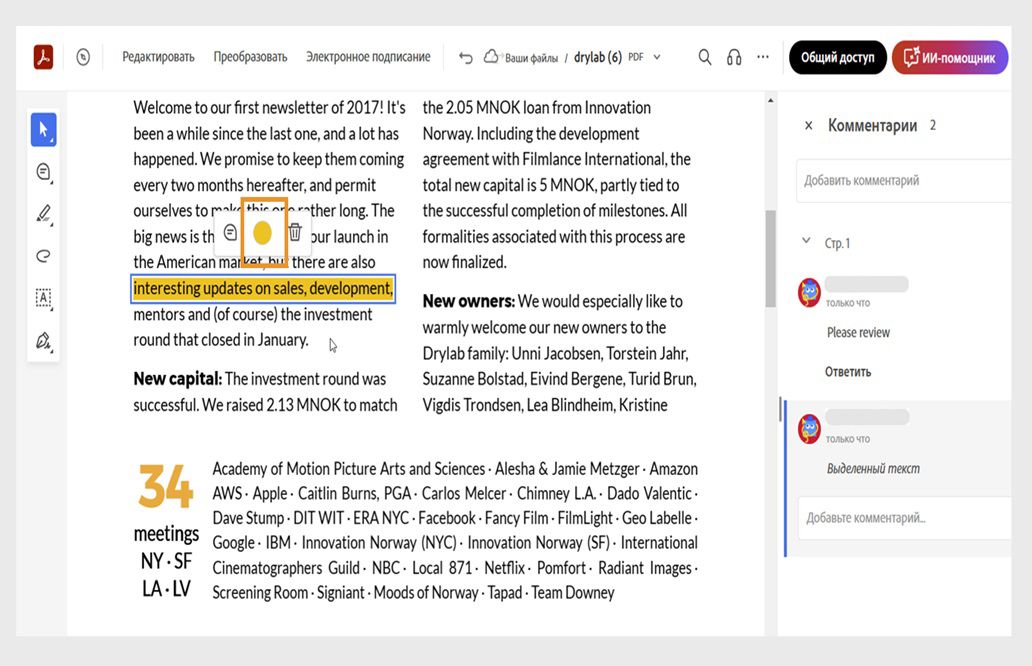Image resolution: width=1032 pixels, height=666 pixels.
Task: Open the search magnifier icon
Action: coord(705,57)
